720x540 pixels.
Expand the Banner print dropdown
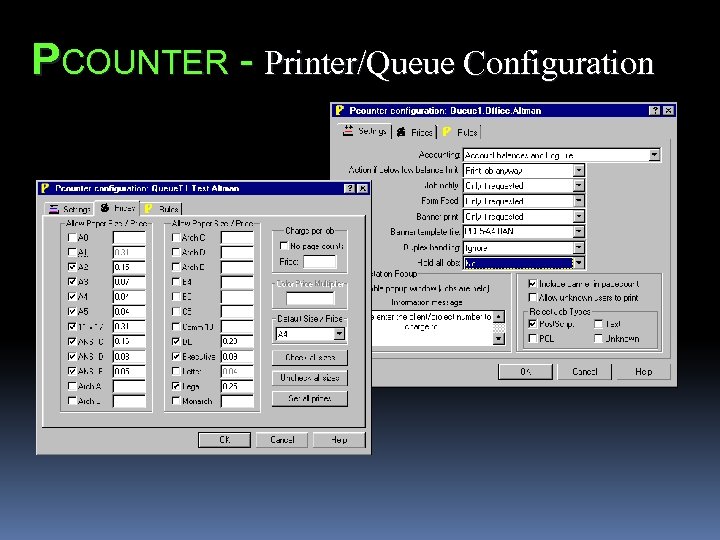(579, 216)
